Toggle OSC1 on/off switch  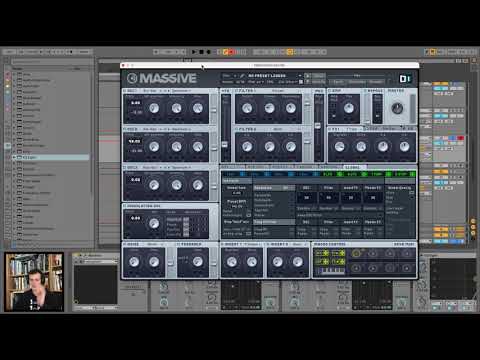click(125, 91)
